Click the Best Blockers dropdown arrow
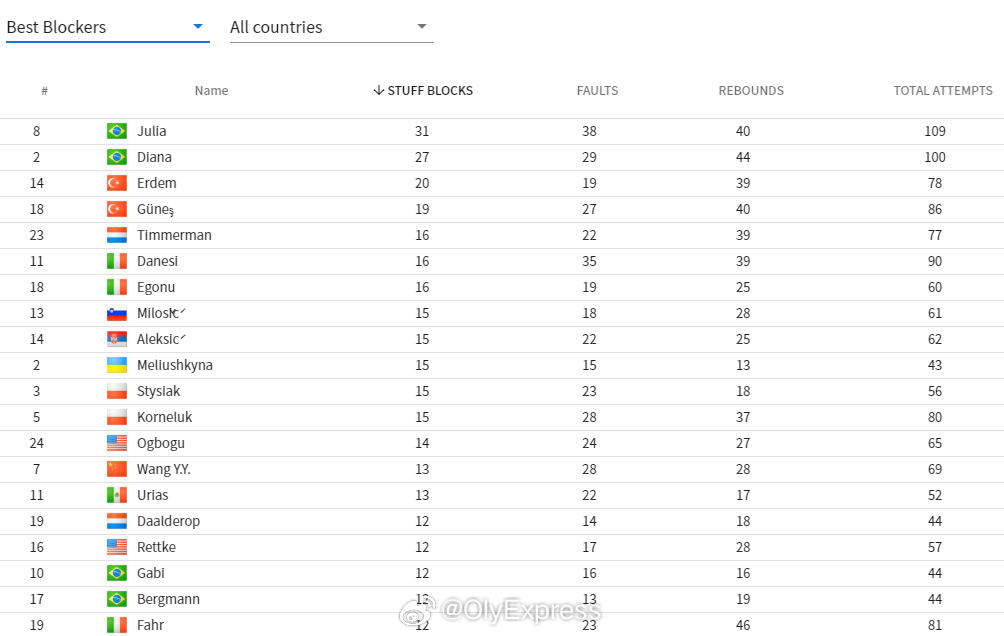Screen dimensions: 1004x636 pyautogui.click(x=198, y=26)
